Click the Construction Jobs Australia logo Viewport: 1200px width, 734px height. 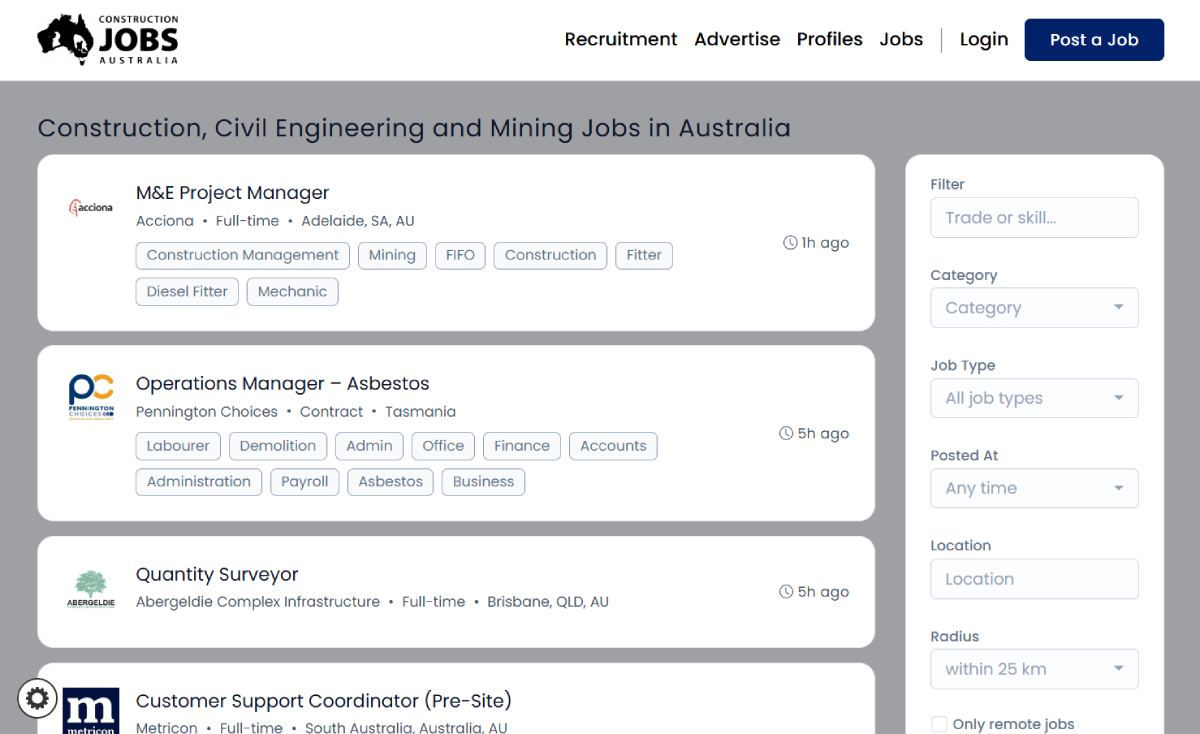coord(108,40)
